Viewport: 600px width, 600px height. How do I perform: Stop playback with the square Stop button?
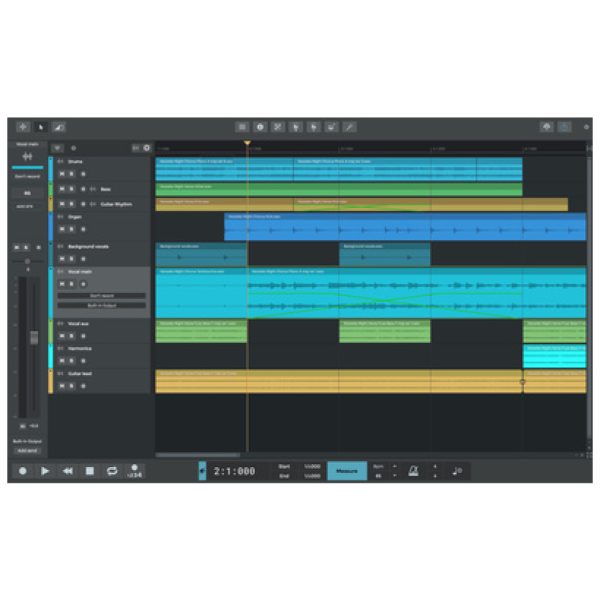90,471
